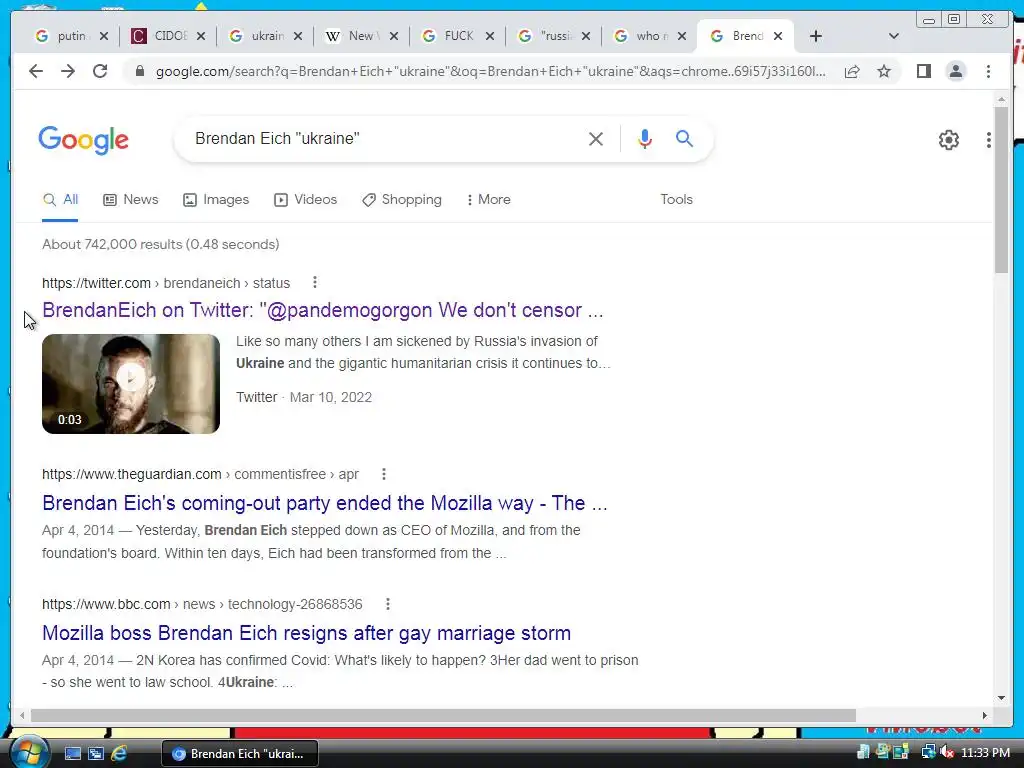Viewport: 1024px width, 768px height.
Task: Open options for theguardian.com result
Action: point(384,473)
